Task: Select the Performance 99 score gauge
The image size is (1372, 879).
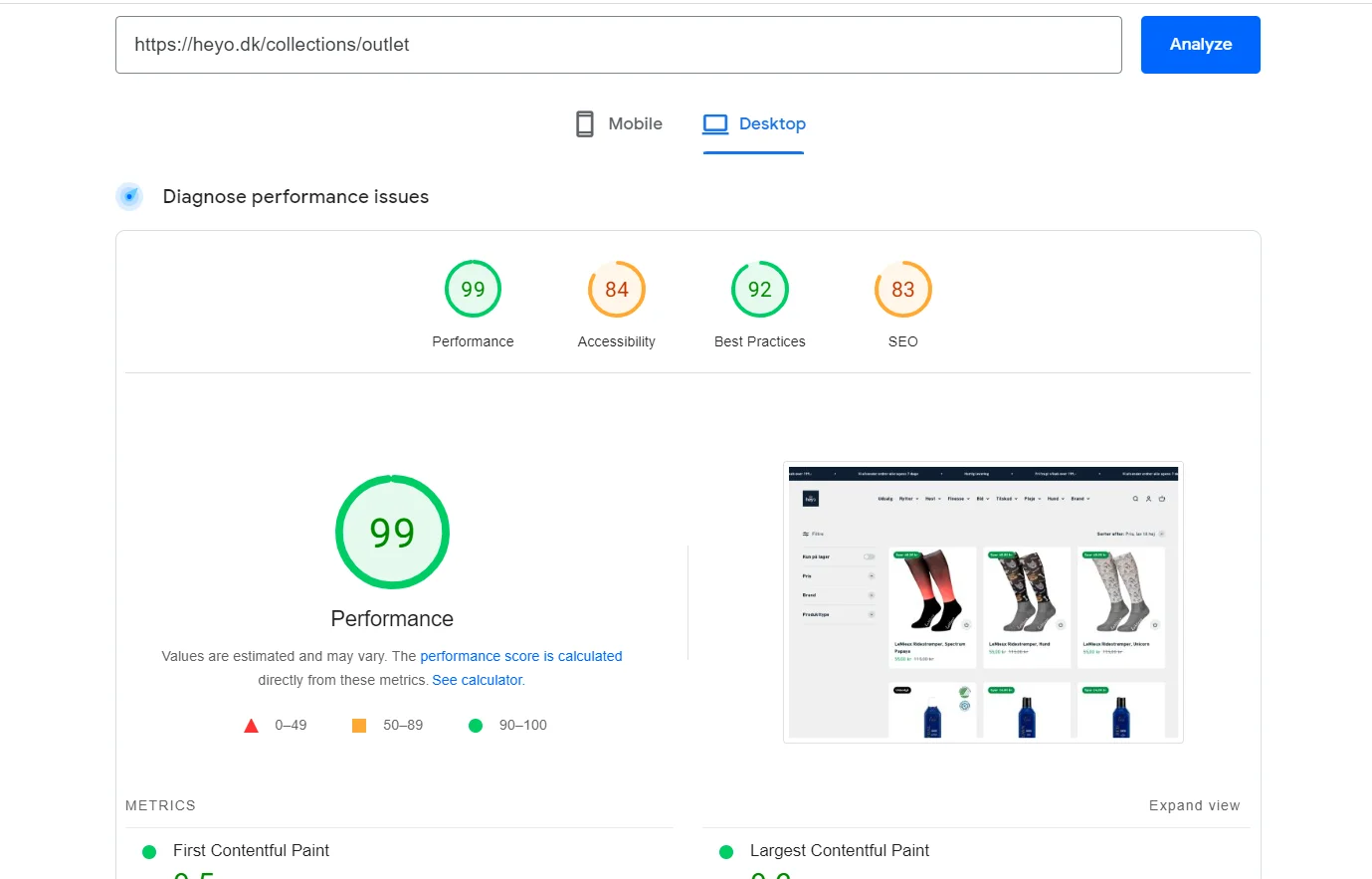Action: 473,289
